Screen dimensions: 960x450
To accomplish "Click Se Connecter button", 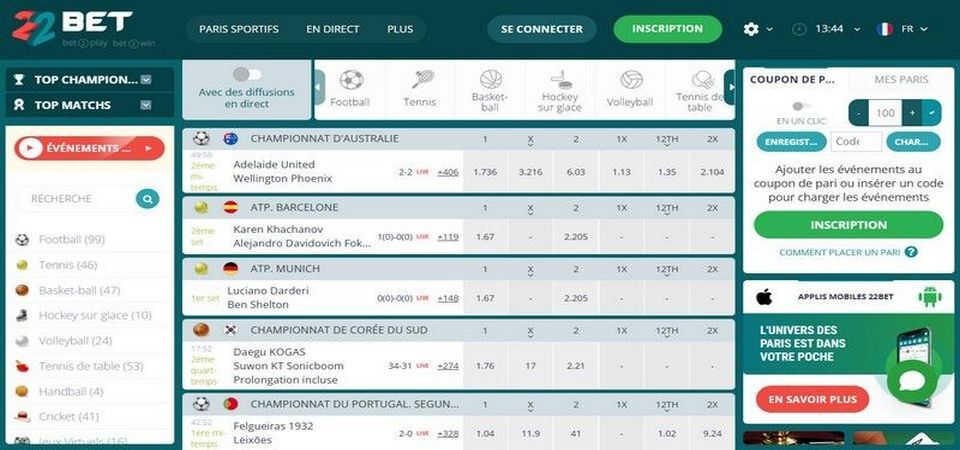I will (x=542, y=29).
